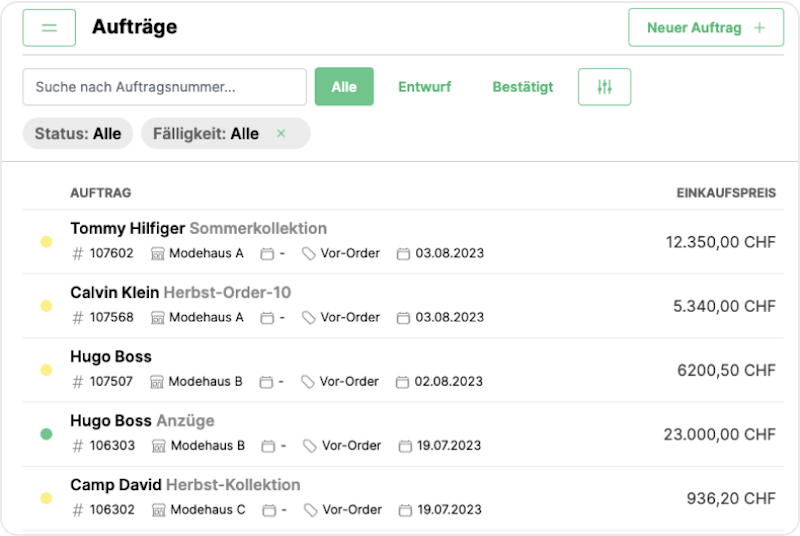Open the Calvin Klein Herbst-Order-10 order

click(x=181, y=293)
